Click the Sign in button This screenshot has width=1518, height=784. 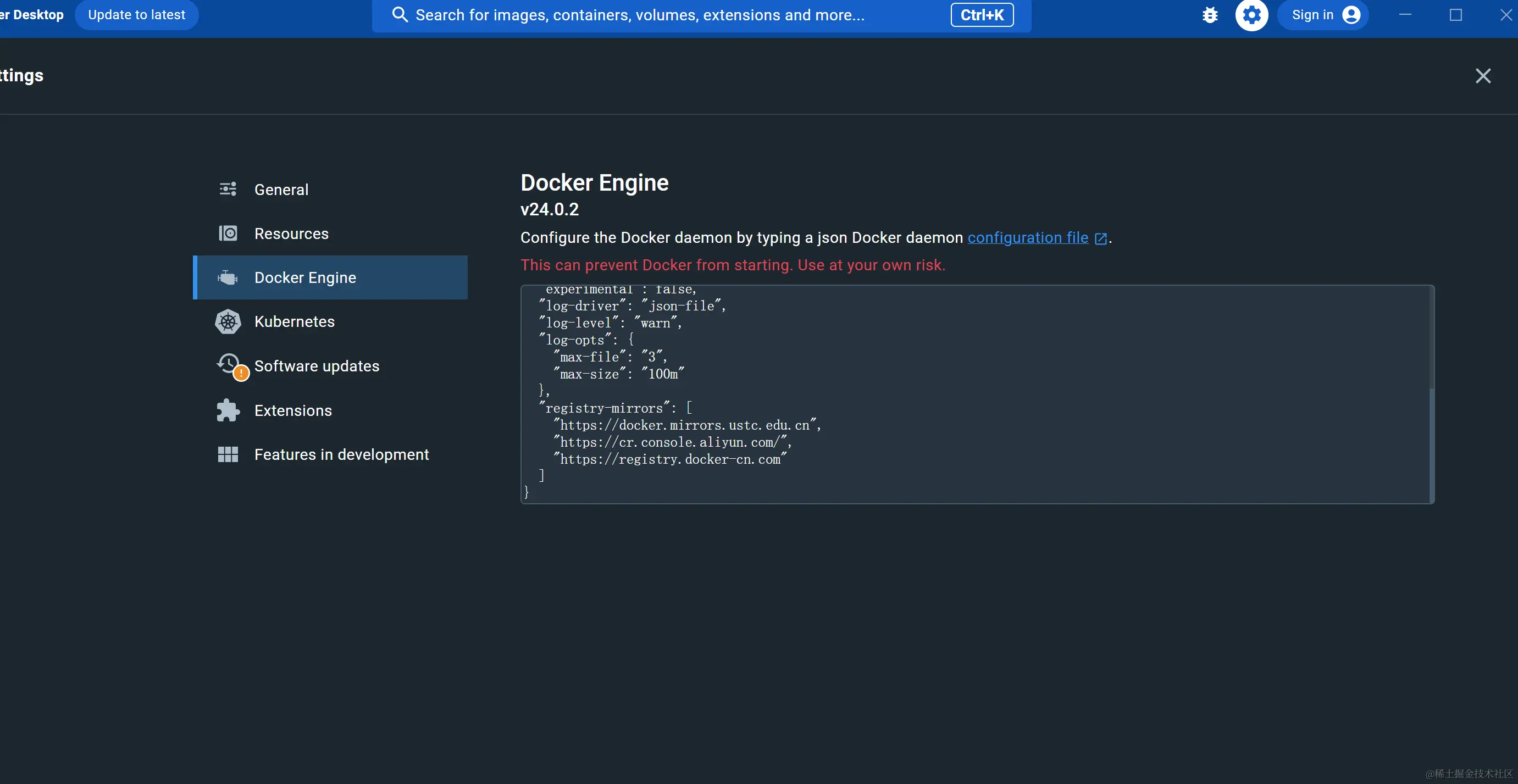1323,15
